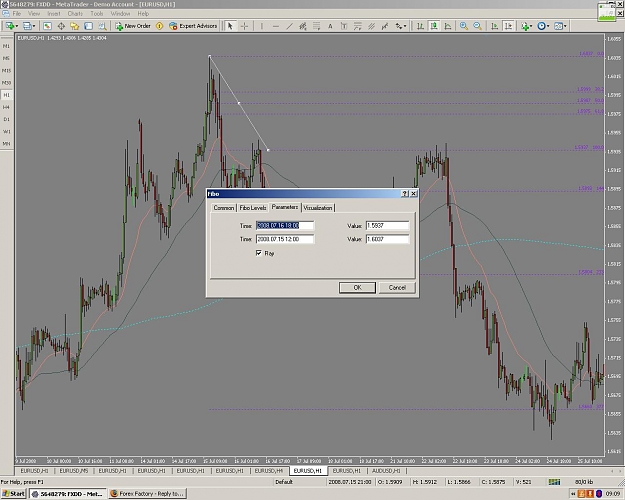The width and height of the screenshot is (625, 500).
Task: Toggle the Market Watch window icon
Action: pyautogui.click(x=47, y=26)
